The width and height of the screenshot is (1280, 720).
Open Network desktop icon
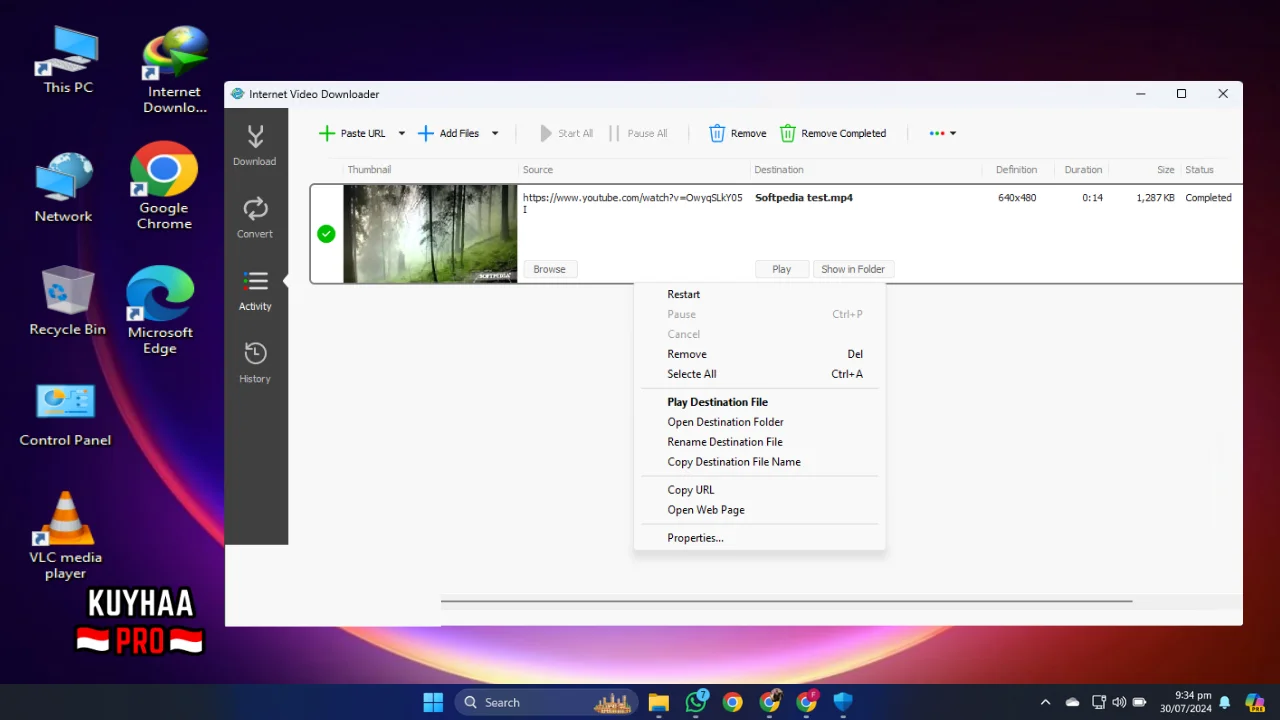63,188
